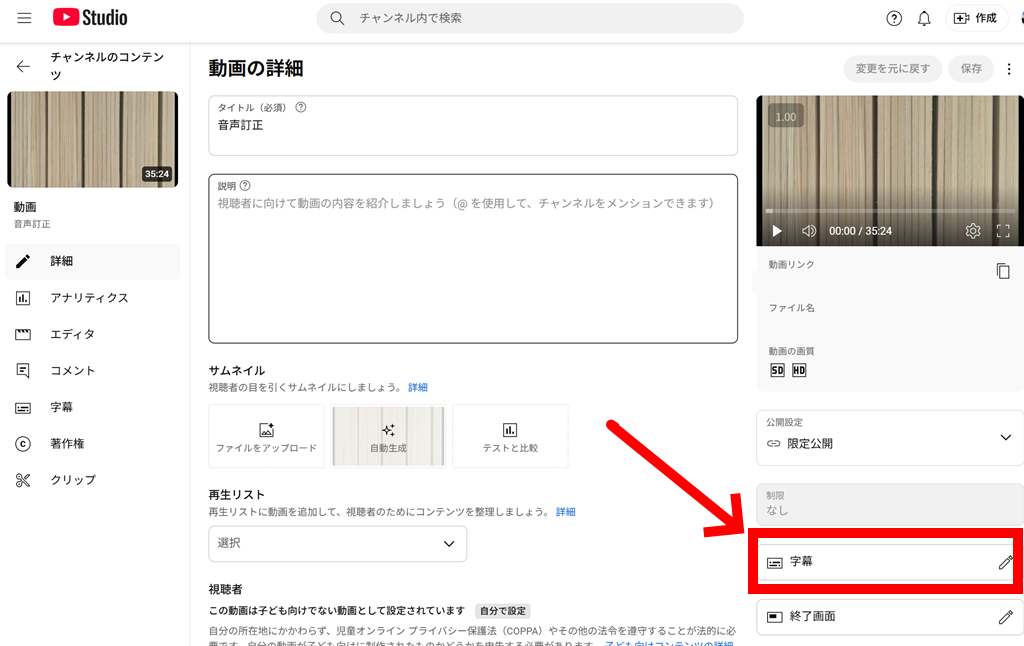Mute the video preview volume
Screen dimensions: 1024x646
tap(809, 231)
